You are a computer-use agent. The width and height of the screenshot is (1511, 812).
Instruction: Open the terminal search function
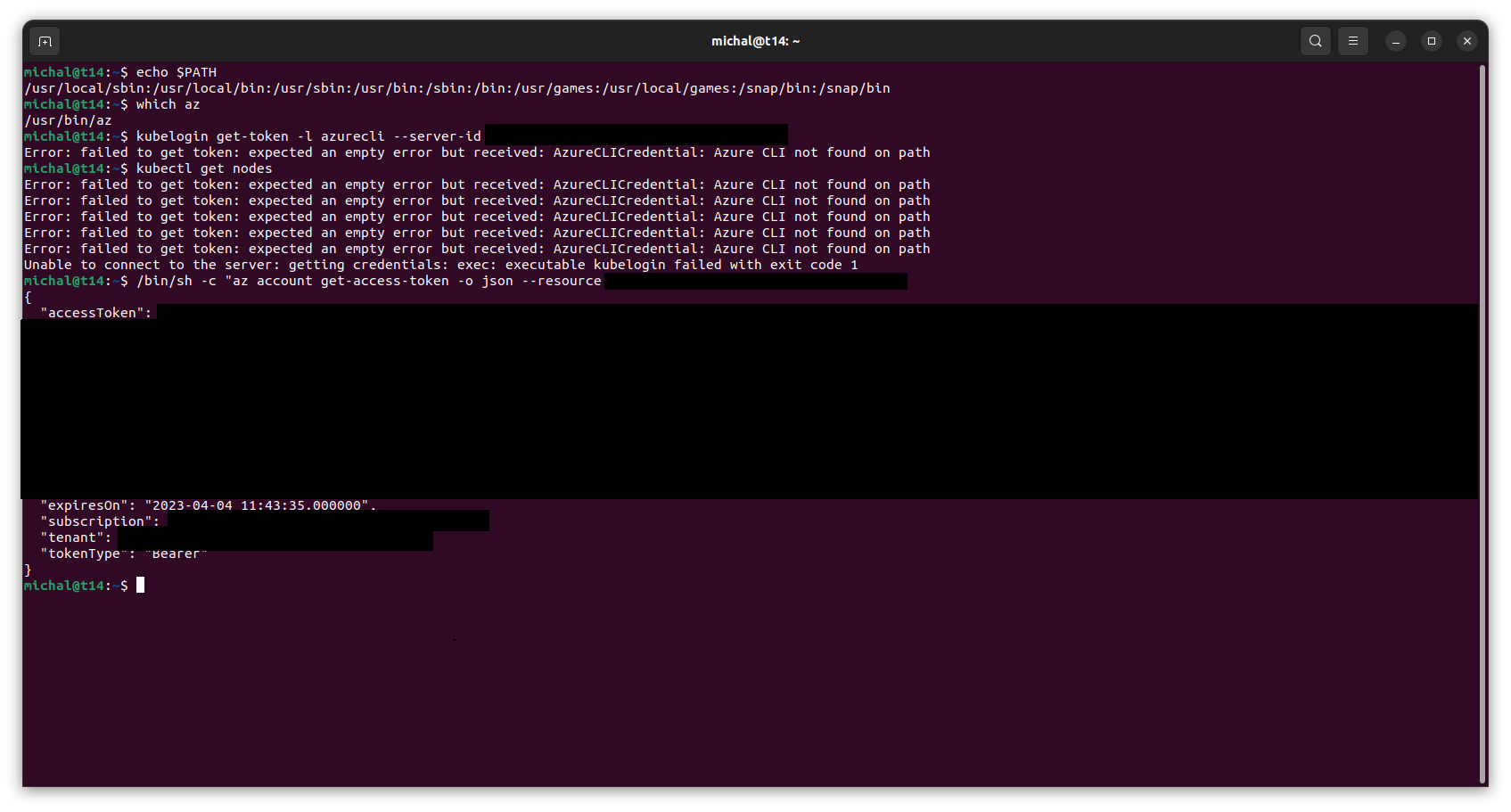pos(1315,41)
